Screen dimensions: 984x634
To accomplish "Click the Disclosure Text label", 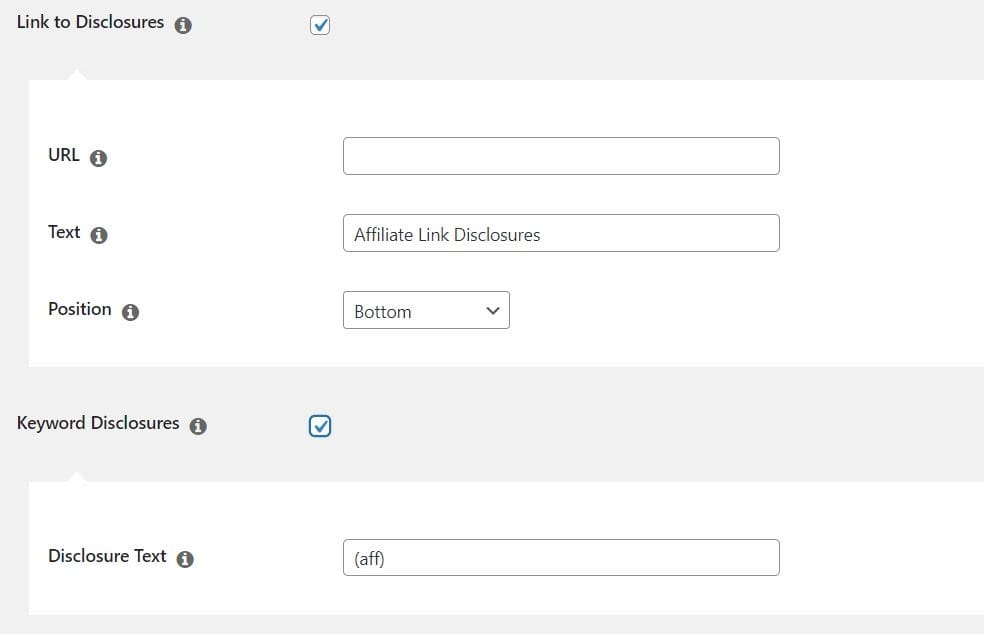I will click(x=107, y=556).
